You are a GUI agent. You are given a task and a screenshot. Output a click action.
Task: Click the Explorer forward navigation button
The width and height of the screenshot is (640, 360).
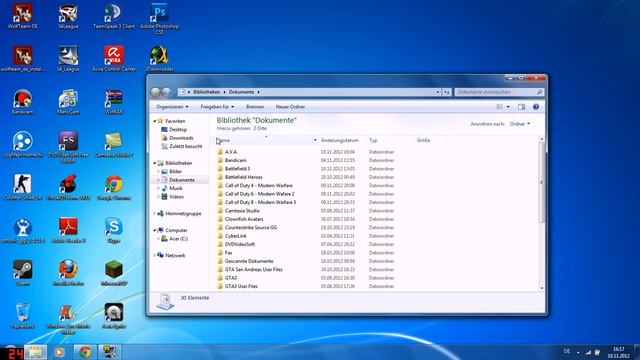pyautogui.click(x=167, y=92)
